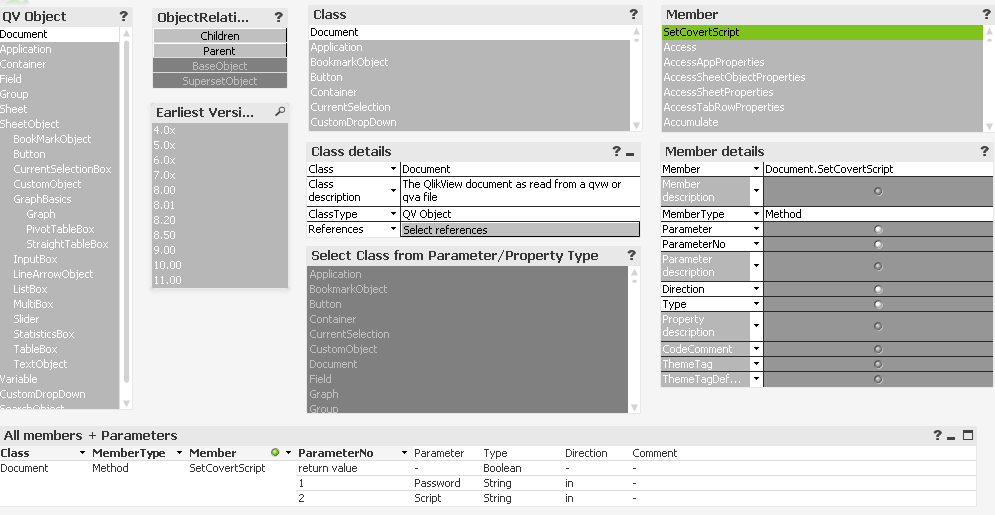The height and width of the screenshot is (515, 995).
Task: Maximize the All members + Parameters table
Action: (967, 435)
